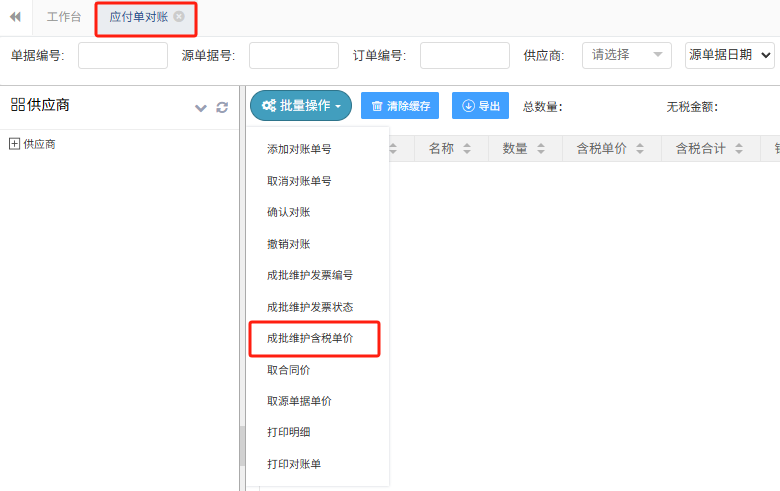Screen dimensions: 780x491
Task: Refresh the 供应商 supplier tree
Action: [x=222, y=107]
